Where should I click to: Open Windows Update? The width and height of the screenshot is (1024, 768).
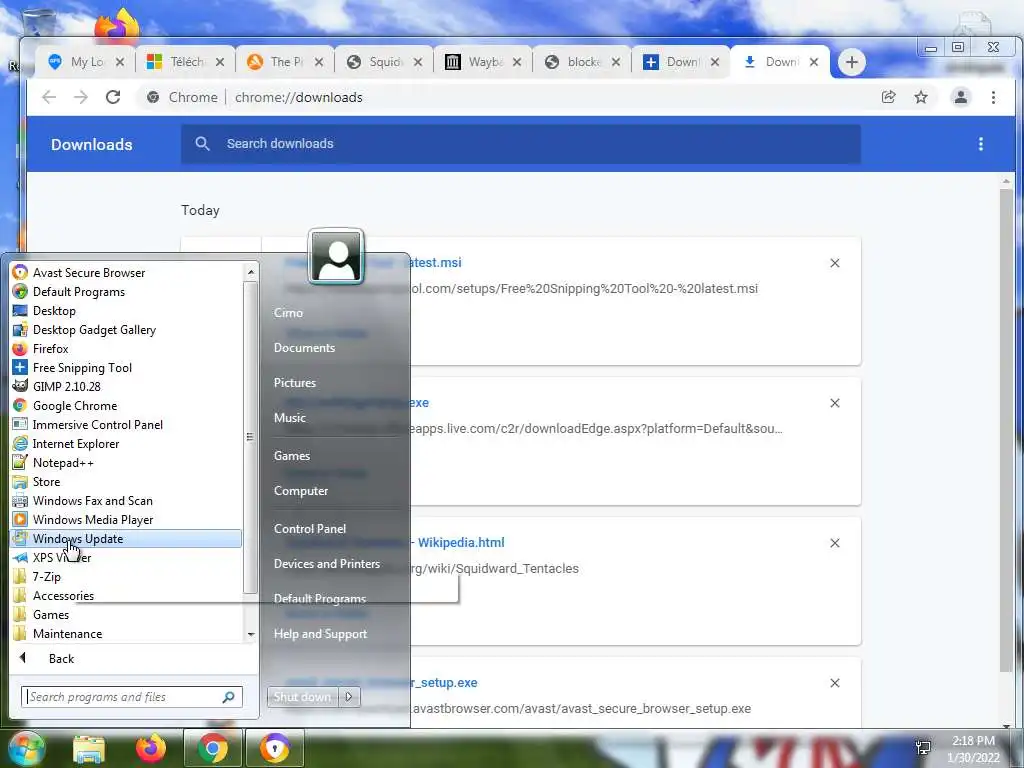click(x=127, y=539)
